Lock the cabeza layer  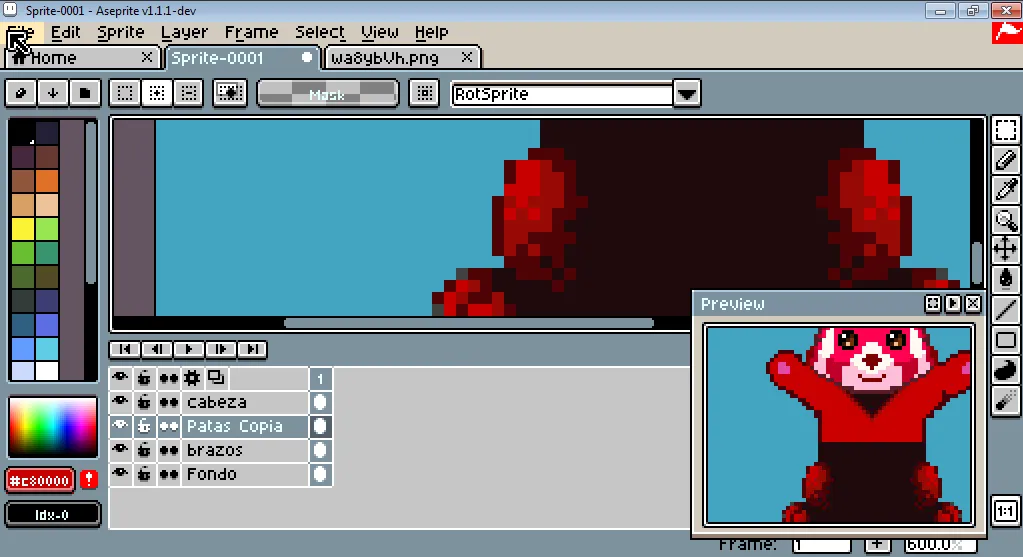click(144, 402)
